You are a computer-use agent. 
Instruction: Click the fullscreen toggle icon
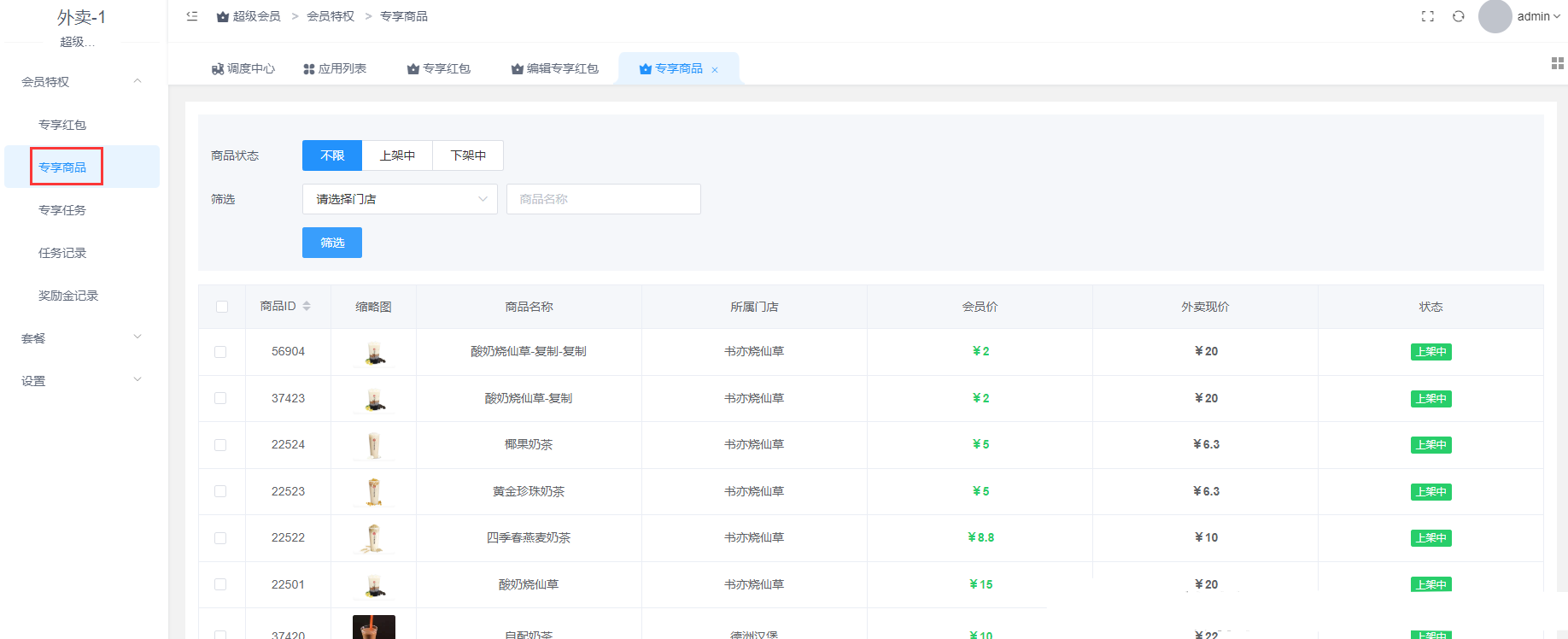tap(1427, 16)
